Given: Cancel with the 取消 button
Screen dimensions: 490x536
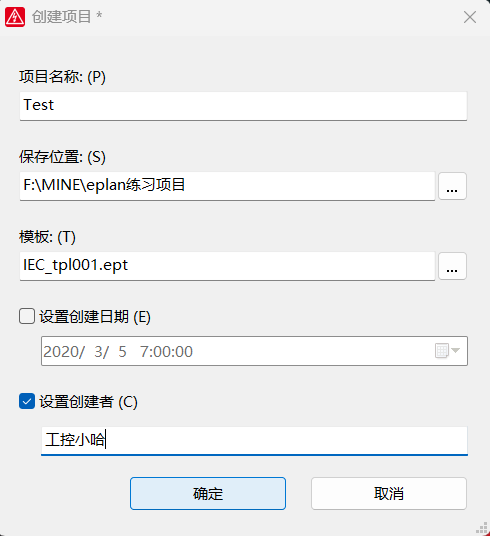Looking at the screenshot, I should [x=389, y=494].
